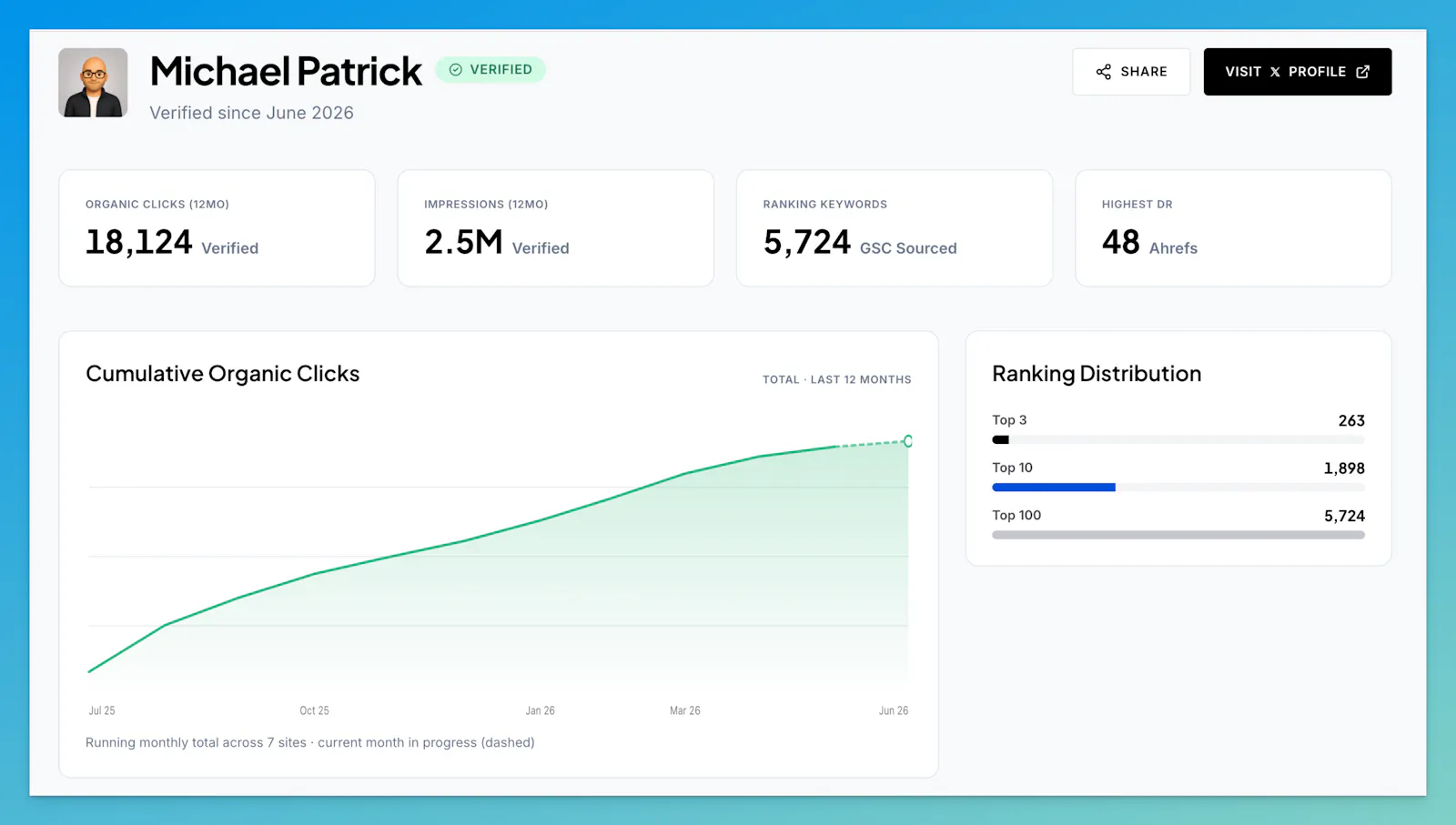
Task: Click the checkmark icon in the Verified badge
Action: tap(456, 70)
